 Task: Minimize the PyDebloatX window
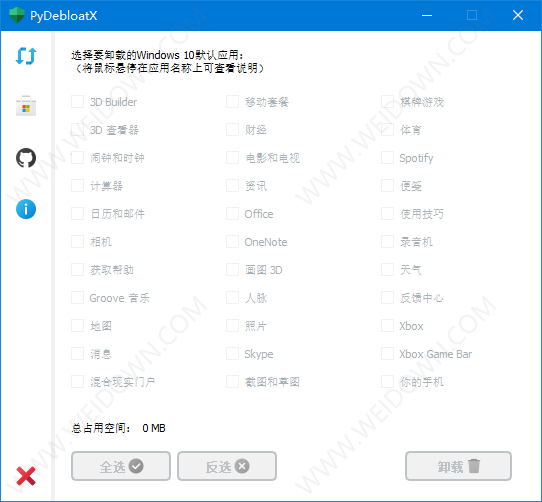point(427,15)
